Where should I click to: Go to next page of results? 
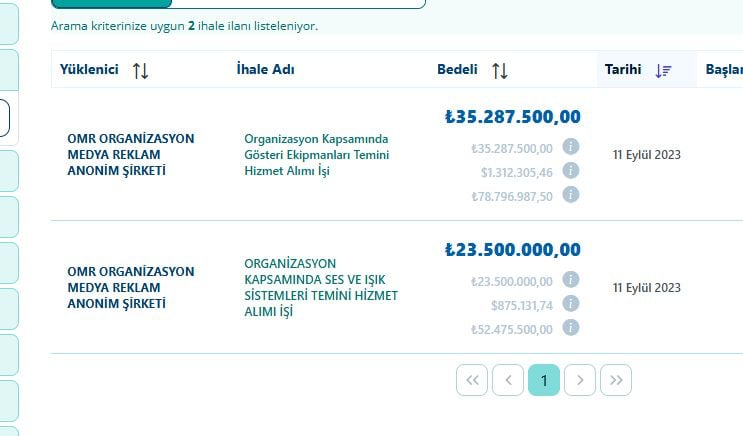(x=580, y=380)
